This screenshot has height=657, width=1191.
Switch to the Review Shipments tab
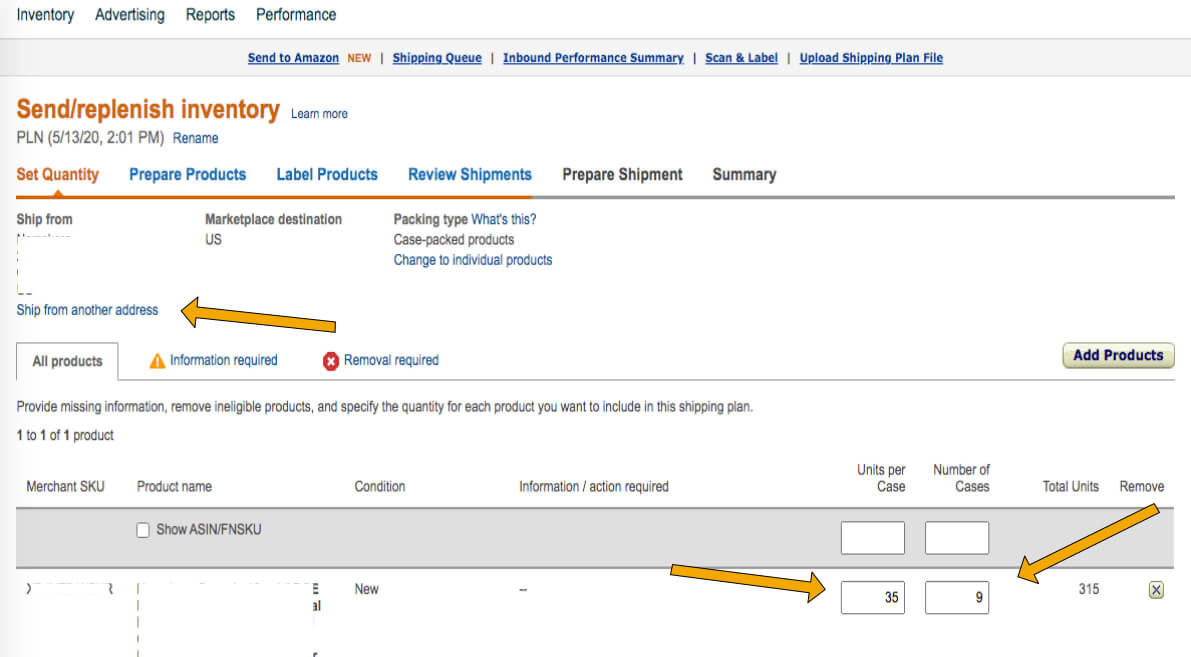coord(470,174)
